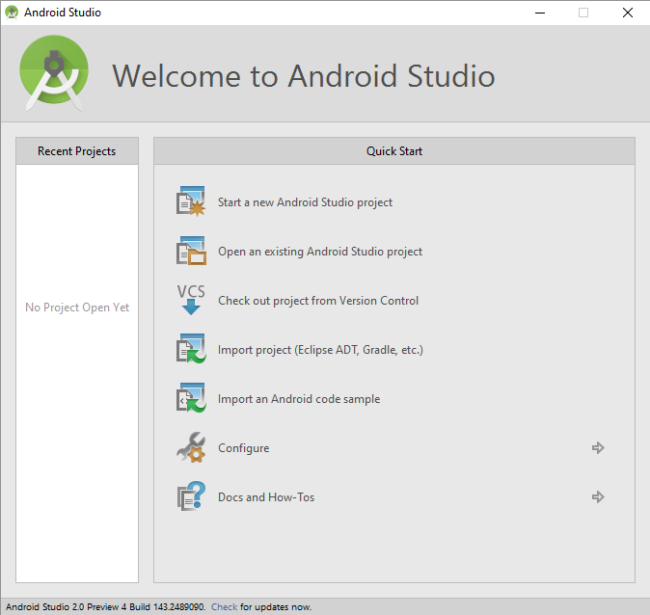Click the Check link for updates
The height and width of the screenshot is (615, 650).
[x=224, y=607]
